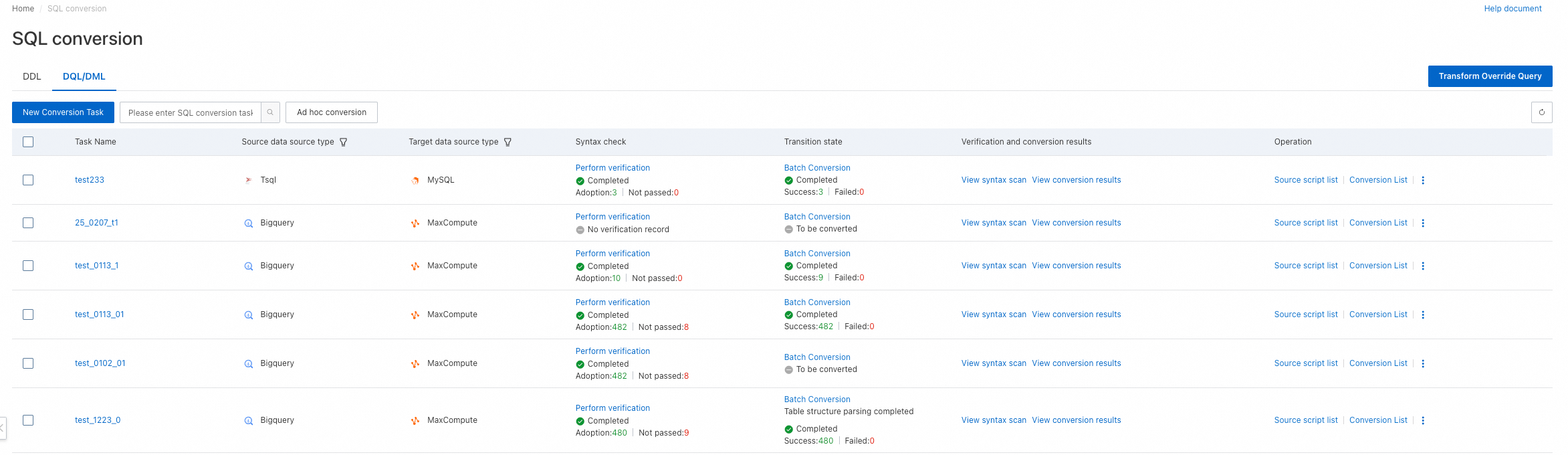Perform verification for test233

(x=612, y=168)
